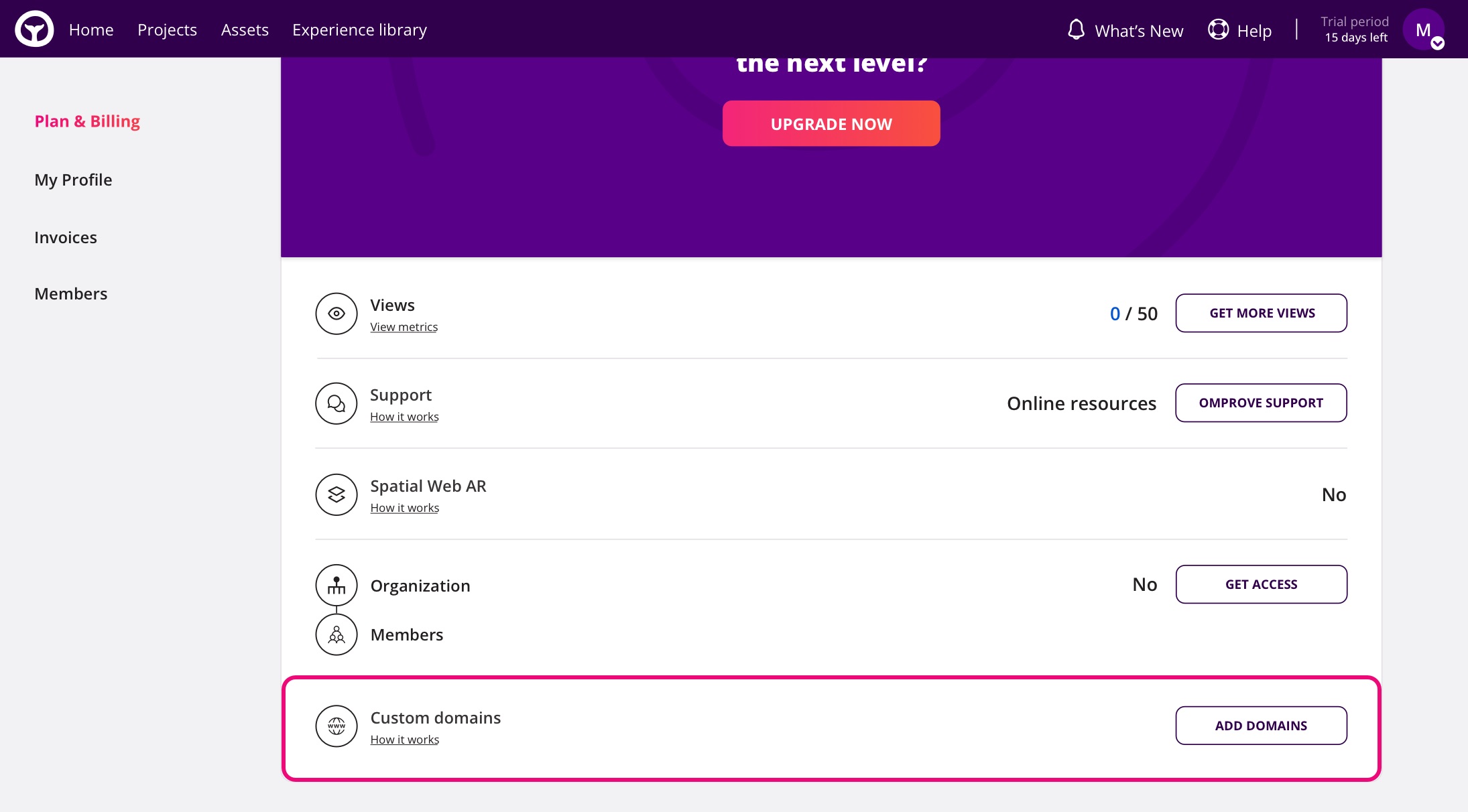Click View metrics link under Views
Screen dimensions: 1468x812
[404, 327]
